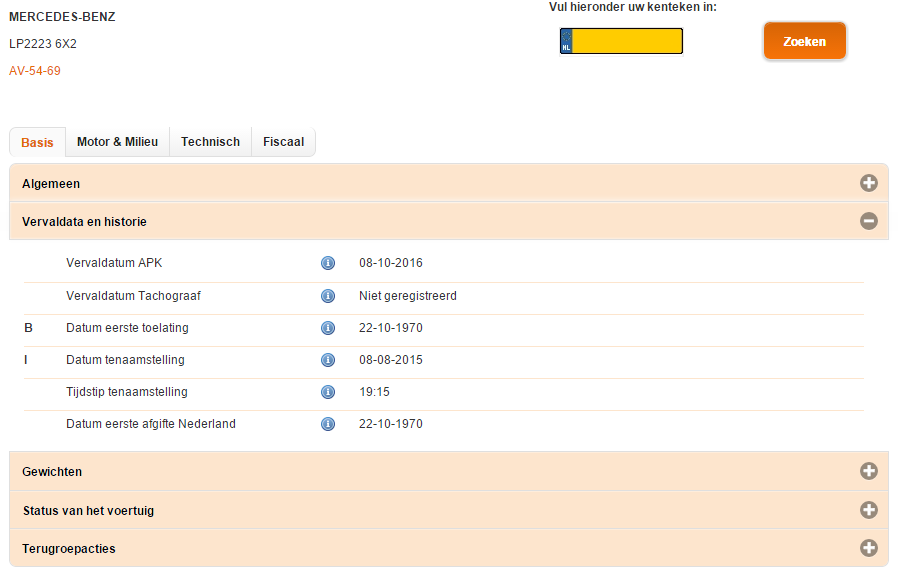
Task: Click info icon for Datum eerste afgifte Nederland
Action: 327,424
